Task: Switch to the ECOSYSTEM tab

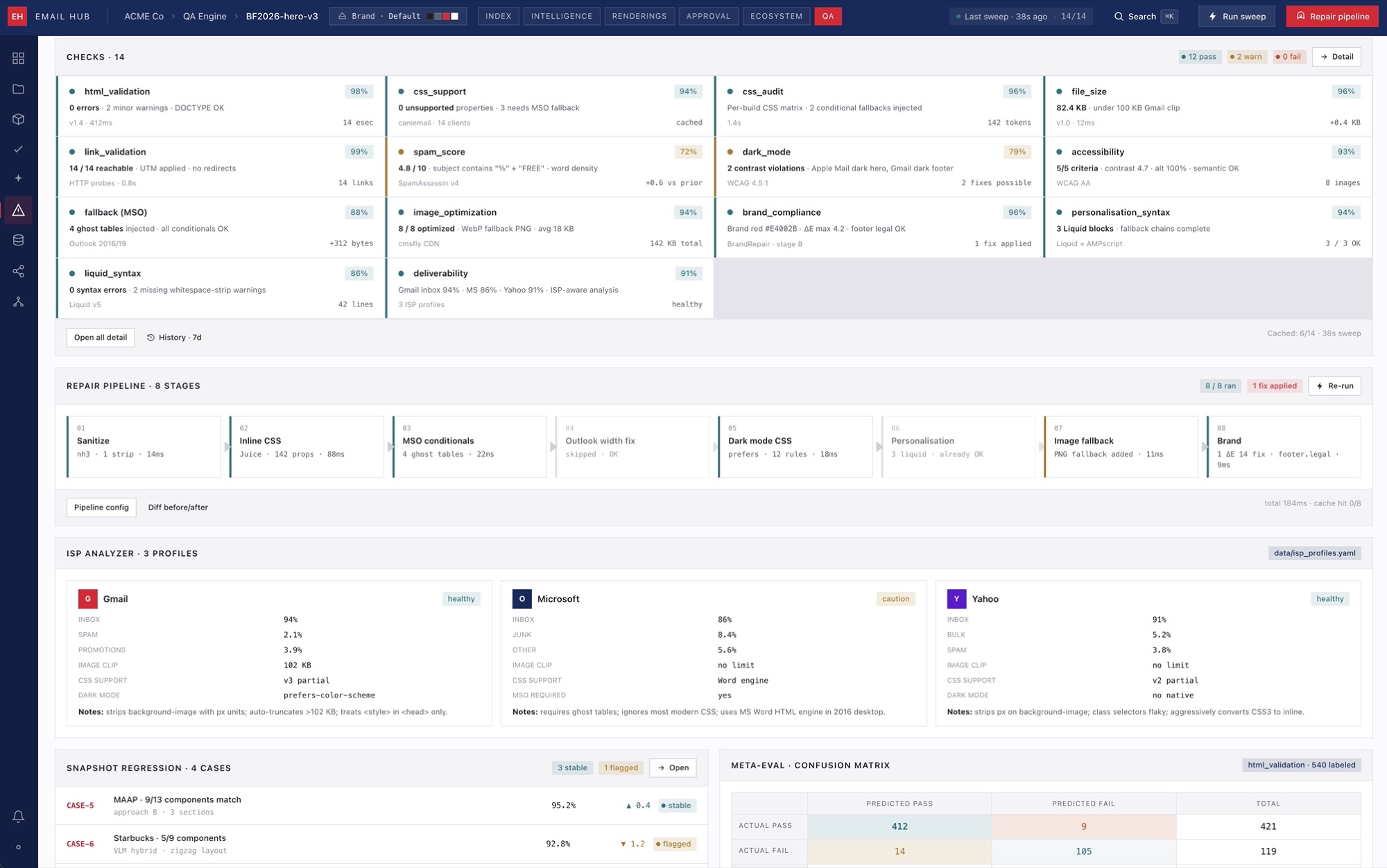Action: [776, 16]
